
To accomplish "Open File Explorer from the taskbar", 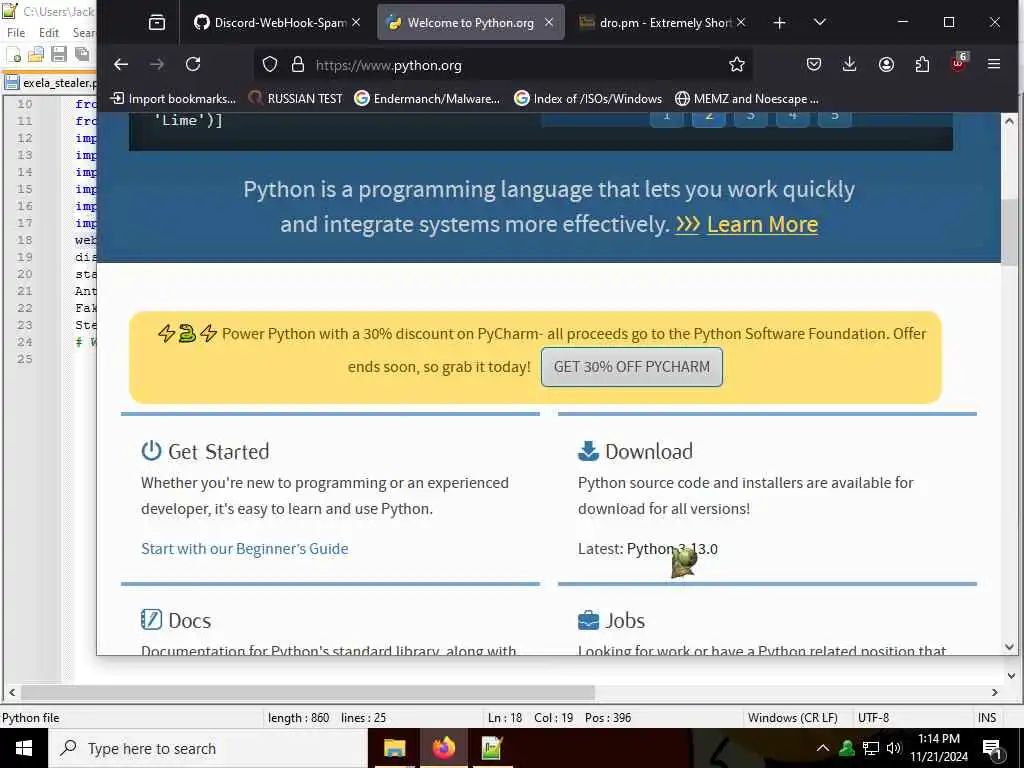I will pos(394,748).
